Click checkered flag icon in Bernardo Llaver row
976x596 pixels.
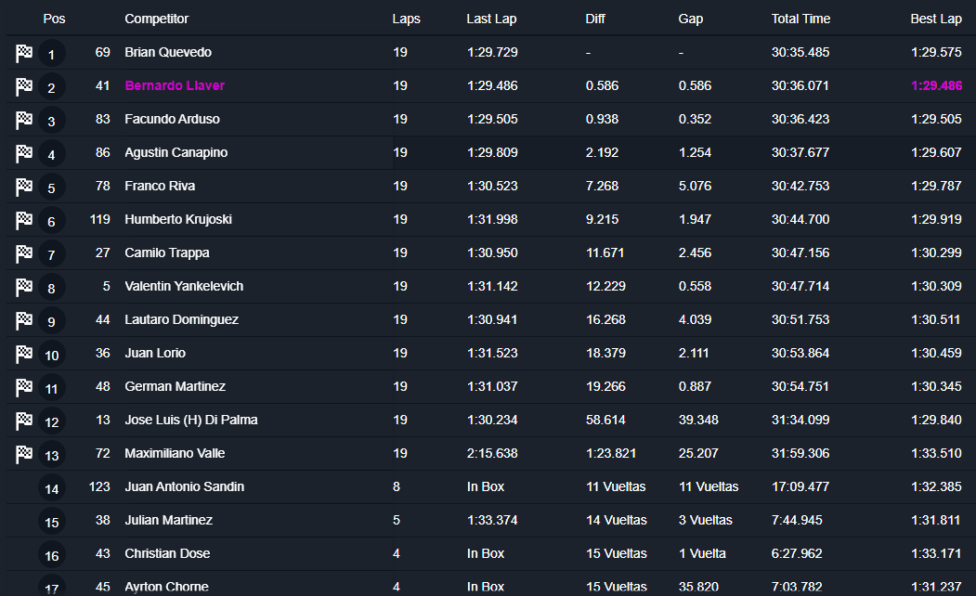click(24, 87)
